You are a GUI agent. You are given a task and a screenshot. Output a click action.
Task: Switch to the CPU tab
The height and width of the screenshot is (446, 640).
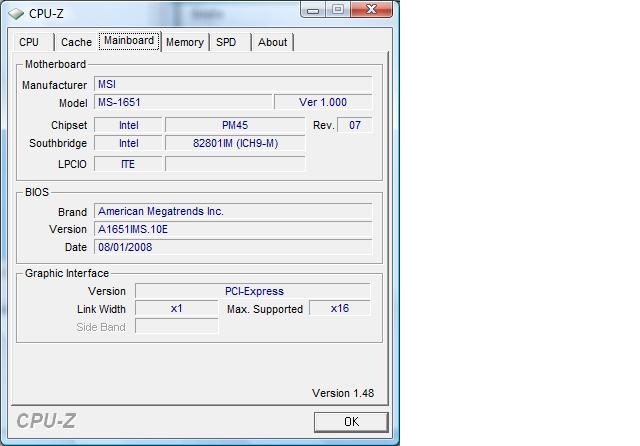[33, 42]
